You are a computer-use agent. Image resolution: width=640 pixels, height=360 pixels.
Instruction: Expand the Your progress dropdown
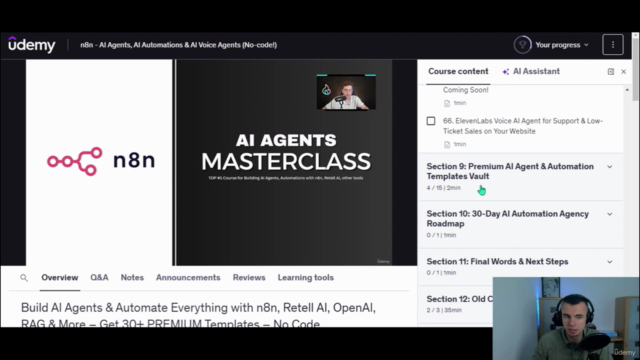pos(562,45)
